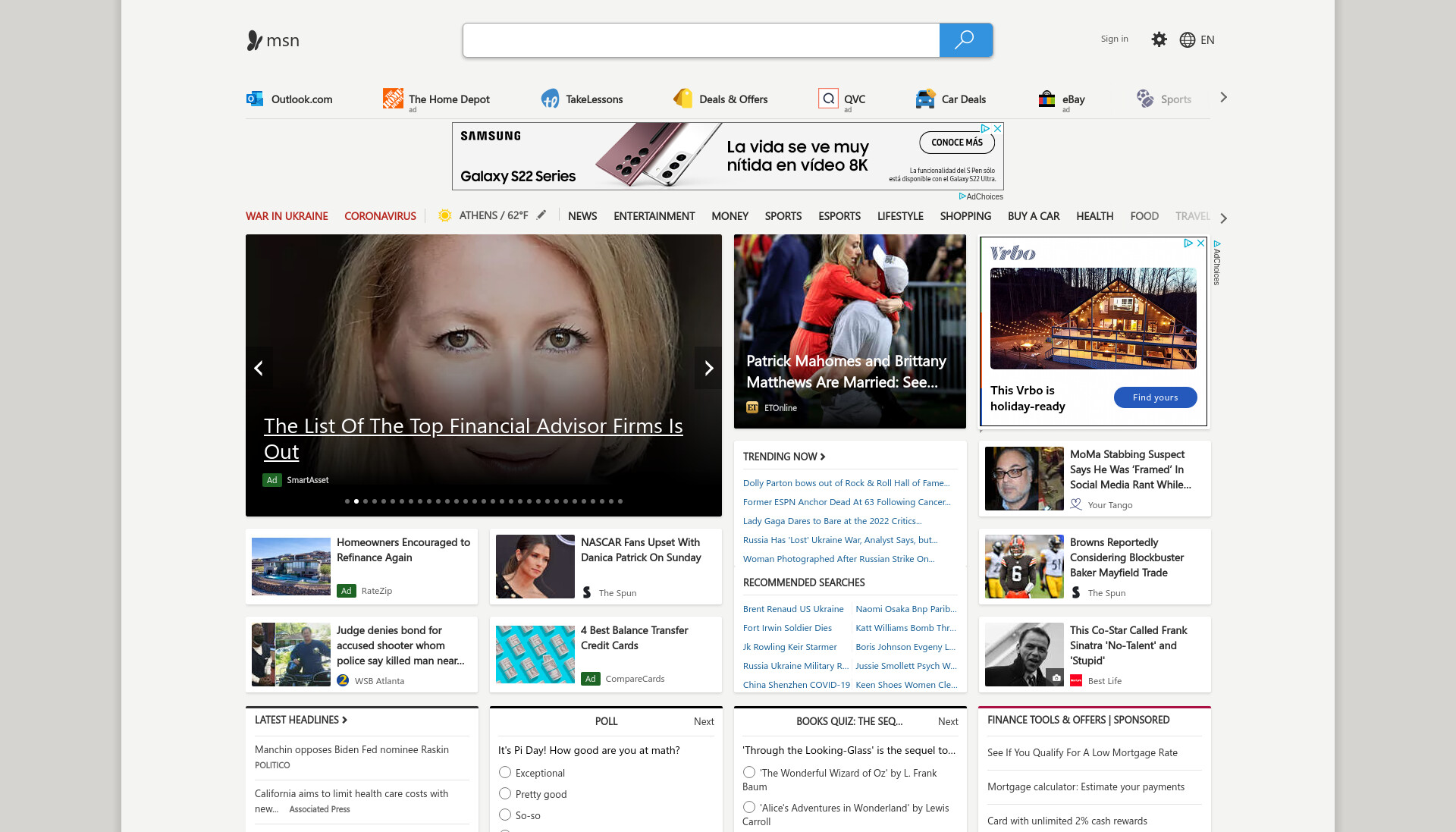1456x832 pixels.
Task: Choose 'Alice's Adventures in Wonderland' quiz answer
Action: [749, 807]
